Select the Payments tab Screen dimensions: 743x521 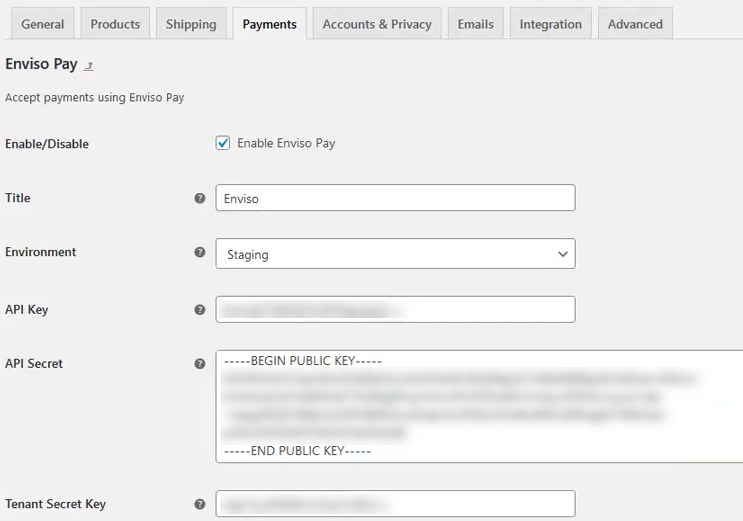(270, 24)
